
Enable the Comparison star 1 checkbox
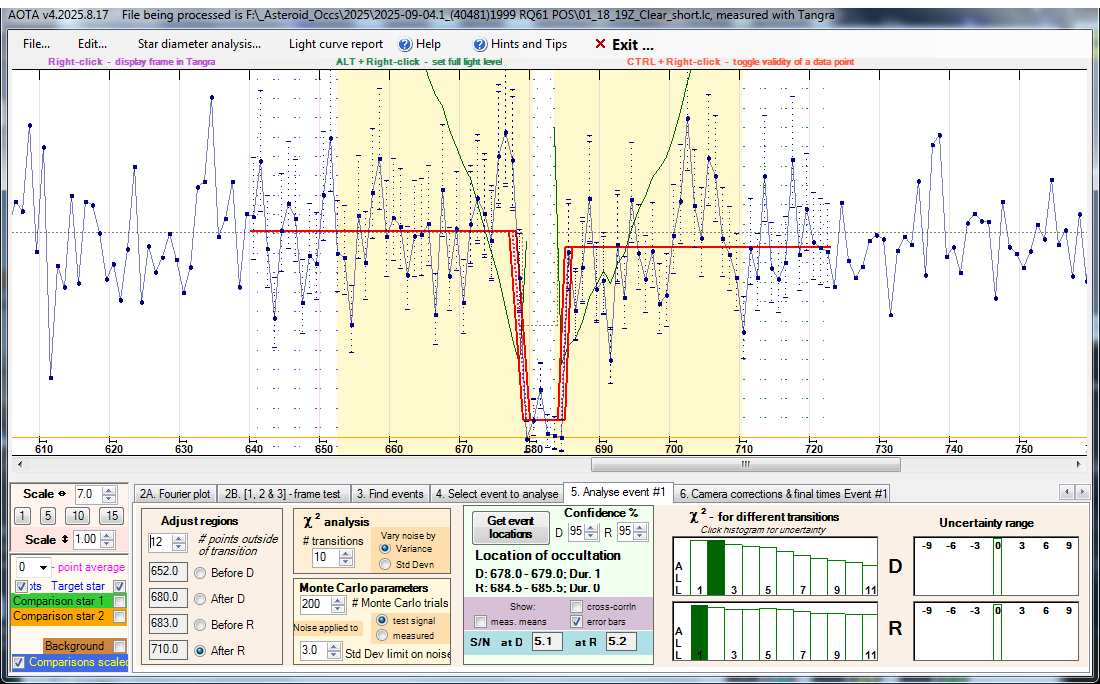point(120,601)
